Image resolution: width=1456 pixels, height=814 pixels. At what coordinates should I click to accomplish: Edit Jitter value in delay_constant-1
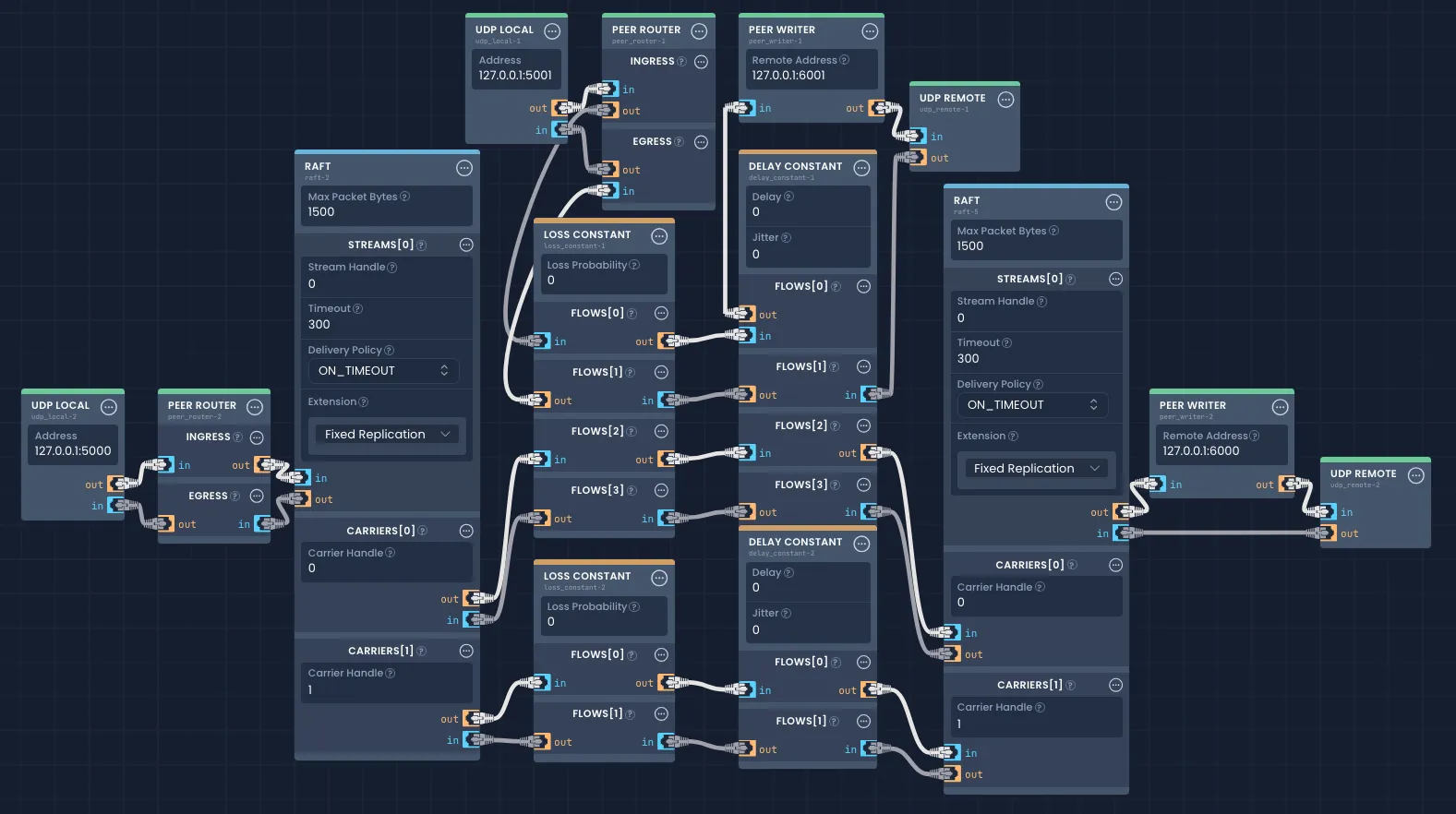(x=808, y=247)
